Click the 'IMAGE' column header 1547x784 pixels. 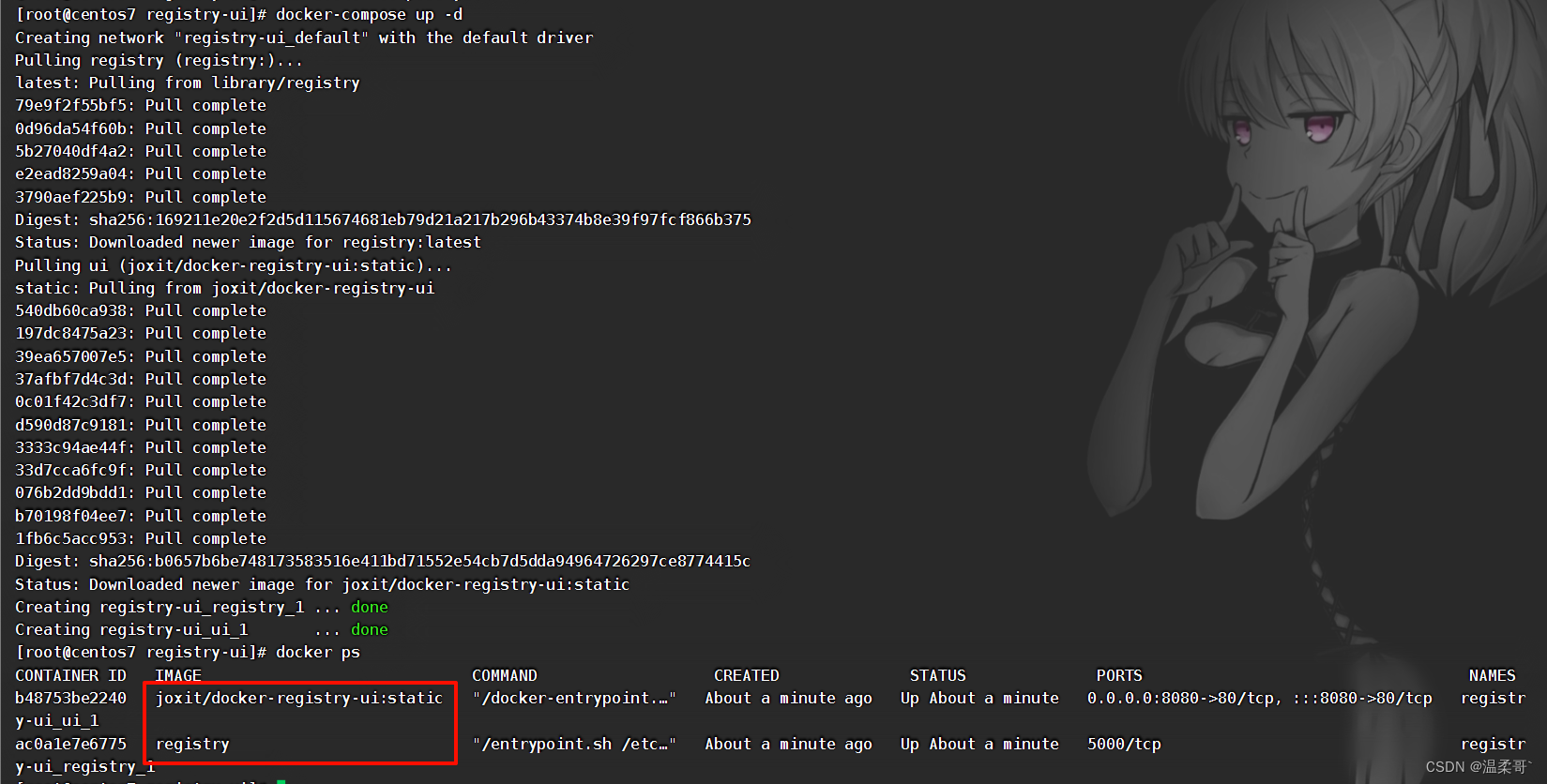[x=178, y=675]
